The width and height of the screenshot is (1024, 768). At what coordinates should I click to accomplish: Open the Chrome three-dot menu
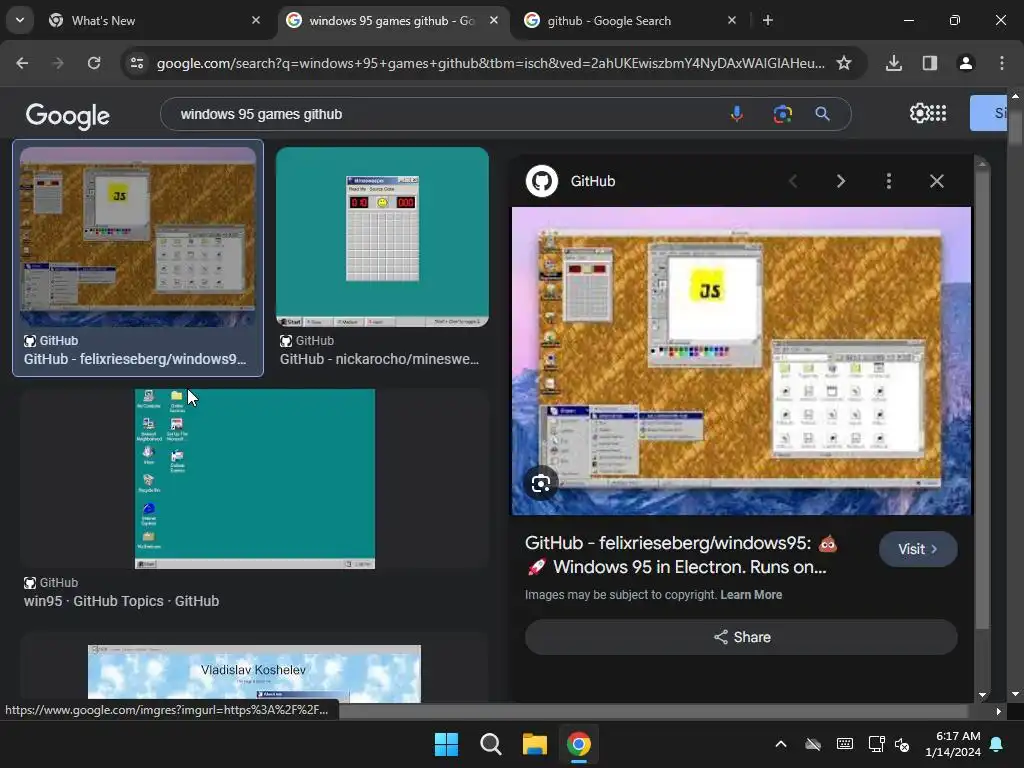click(1002, 63)
